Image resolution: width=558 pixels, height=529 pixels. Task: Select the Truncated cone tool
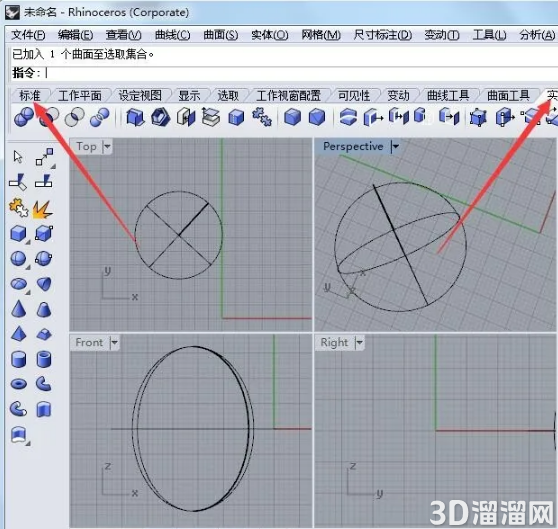click(x=44, y=310)
